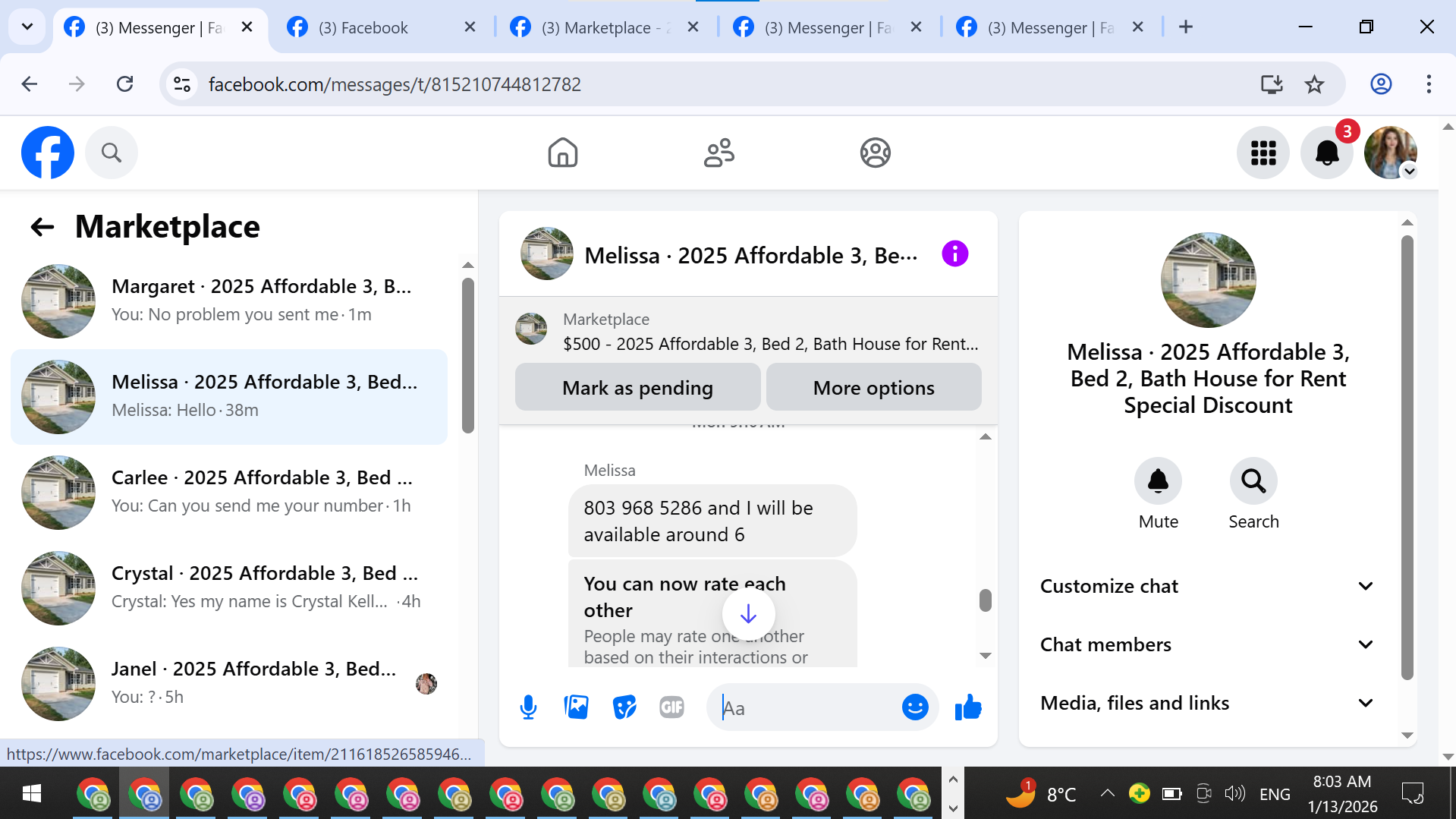Image resolution: width=1456 pixels, height=819 pixels.
Task: Click the info panel scrollbar
Action: (1407, 458)
